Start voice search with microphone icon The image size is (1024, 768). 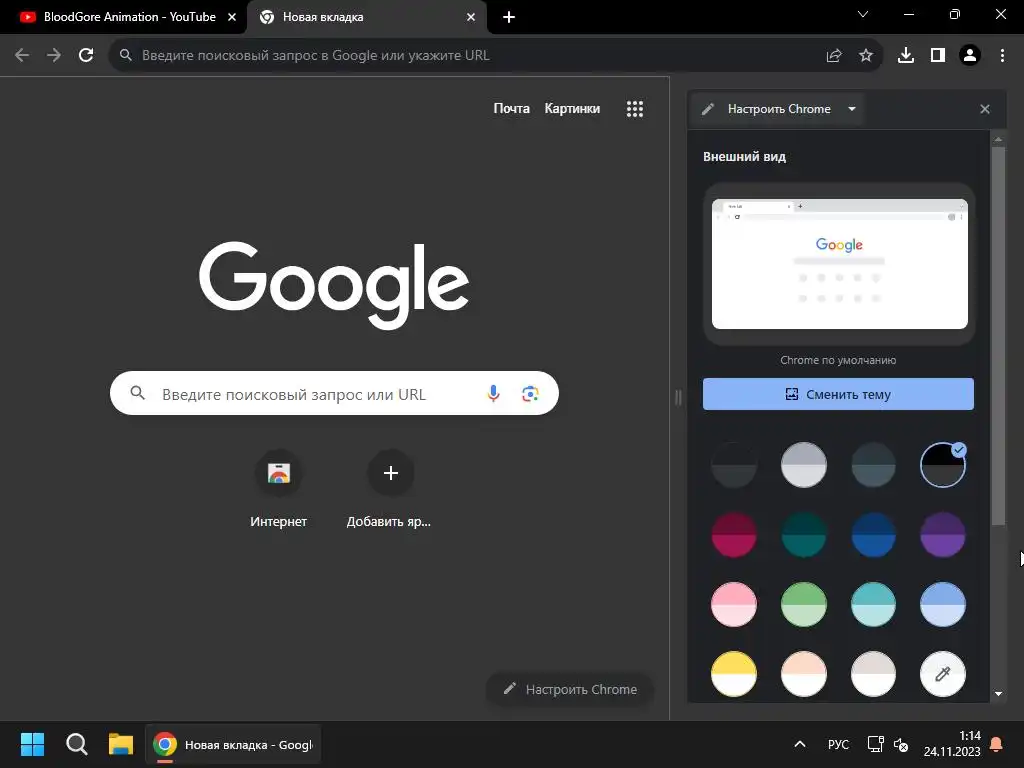click(494, 393)
